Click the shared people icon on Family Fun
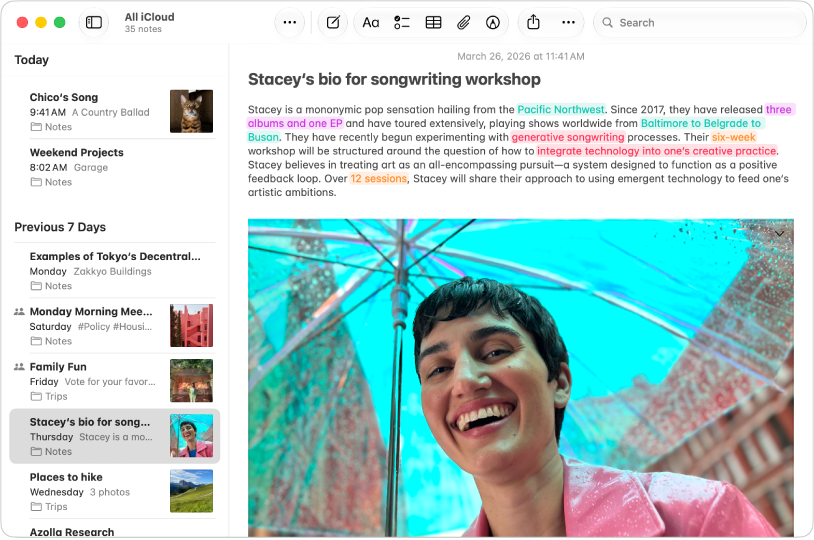814x540 pixels. pyautogui.click(x=19, y=367)
